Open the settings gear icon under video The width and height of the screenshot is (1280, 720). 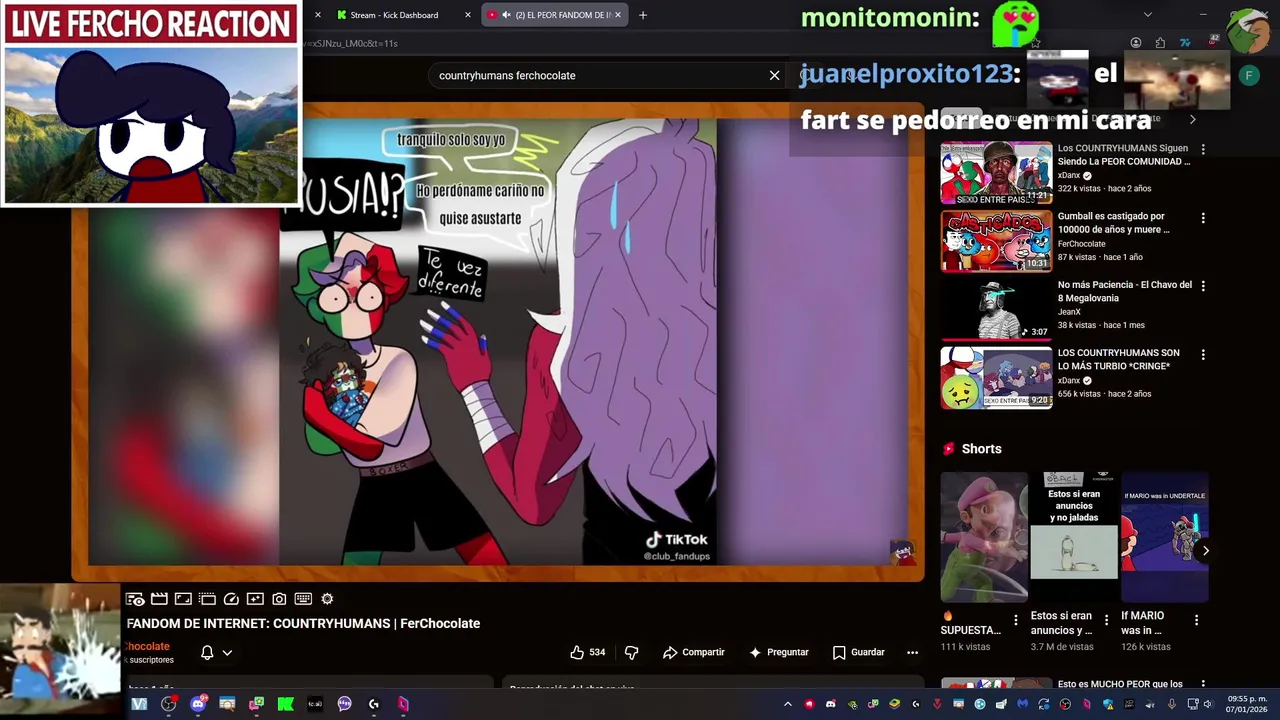tap(327, 599)
